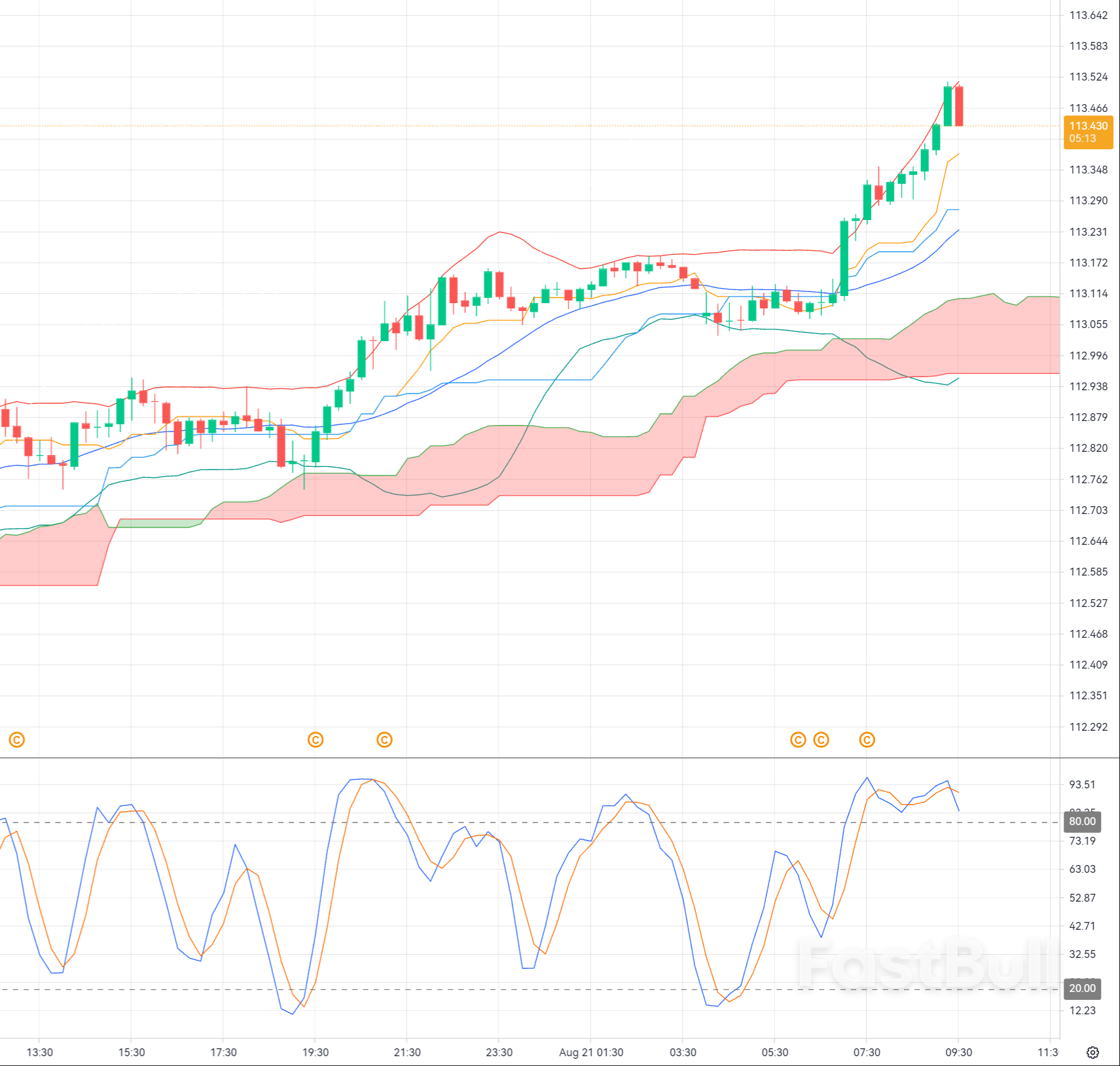Click the 112.644 price axis label
Image resolution: width=1120 pixels, height=1066 pixels.
(x=1089, y=541)
